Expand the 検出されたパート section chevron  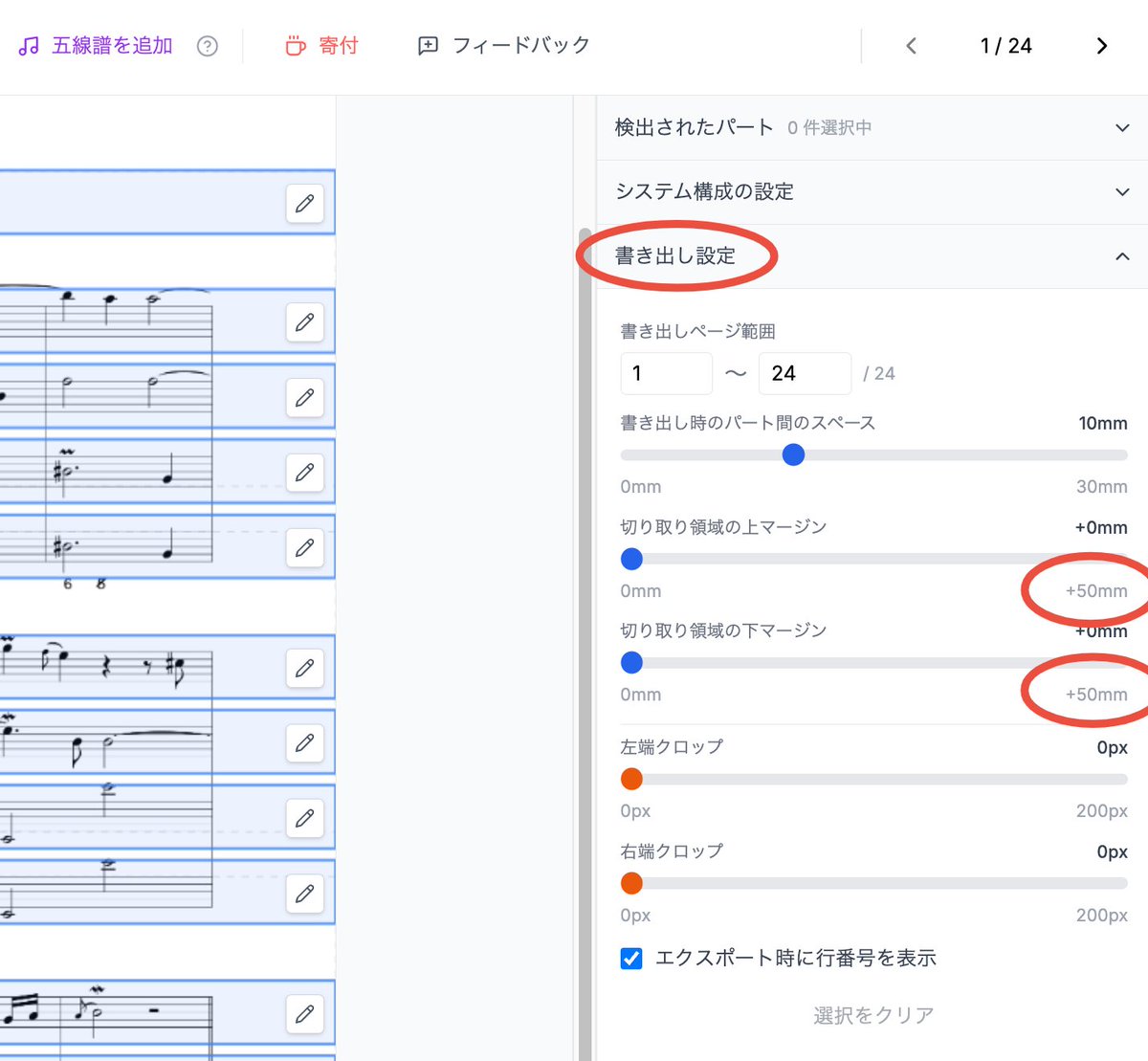coord(1122,127)
